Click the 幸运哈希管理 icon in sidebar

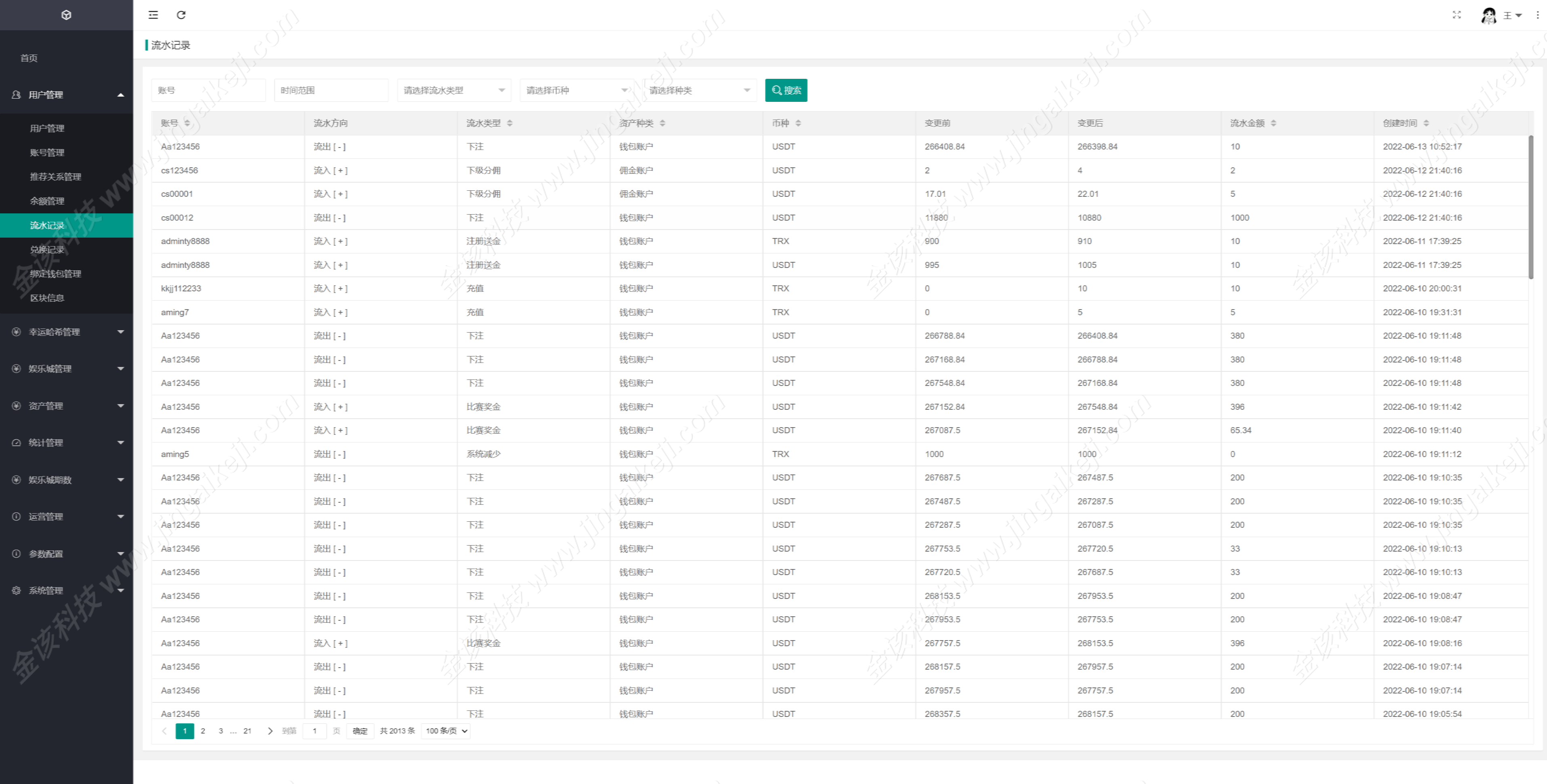click(16, 332)
